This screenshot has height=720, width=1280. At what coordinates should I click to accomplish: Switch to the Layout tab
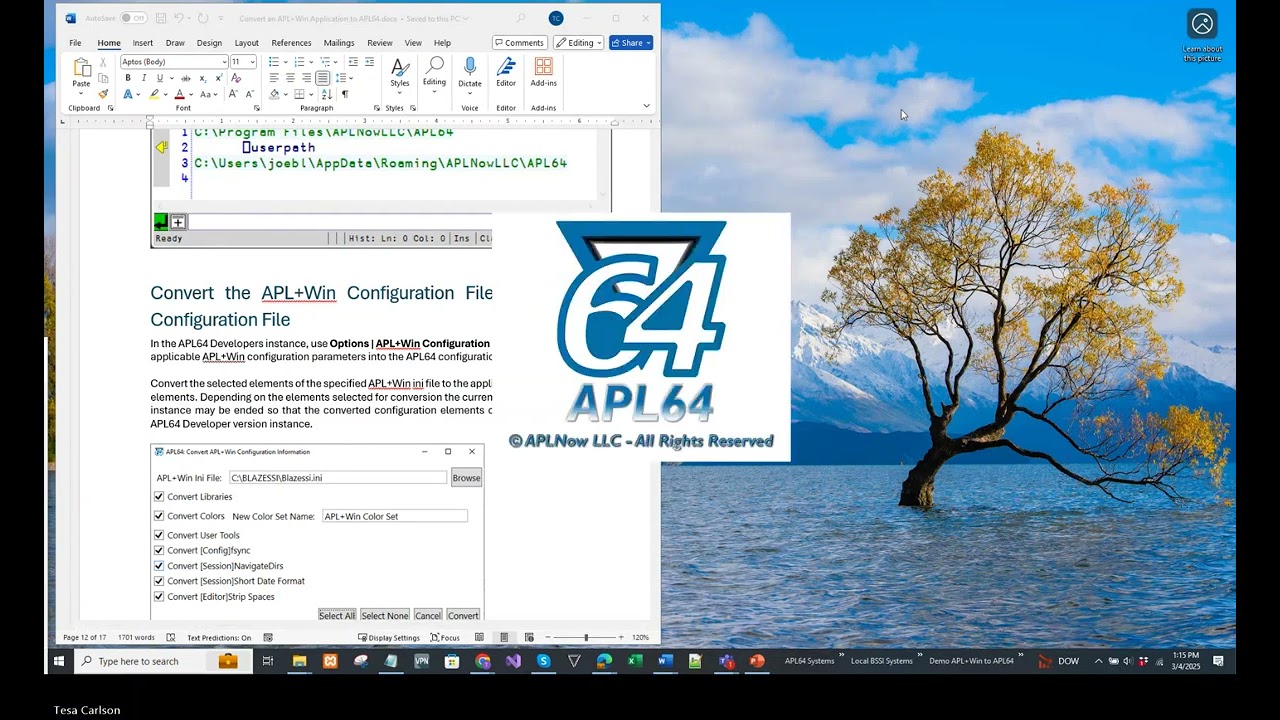click(246, 43)
